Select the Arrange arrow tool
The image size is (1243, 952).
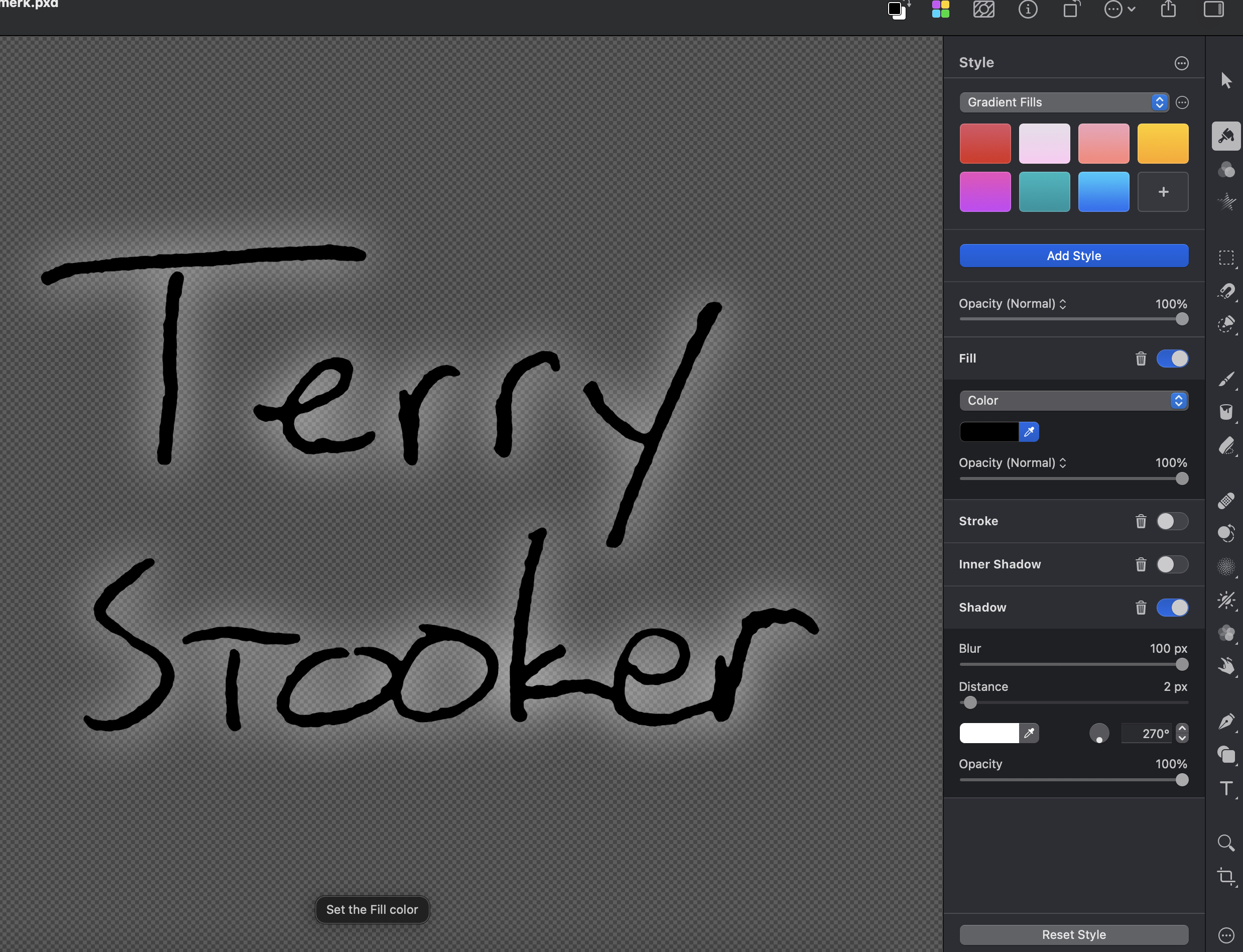1225,80
